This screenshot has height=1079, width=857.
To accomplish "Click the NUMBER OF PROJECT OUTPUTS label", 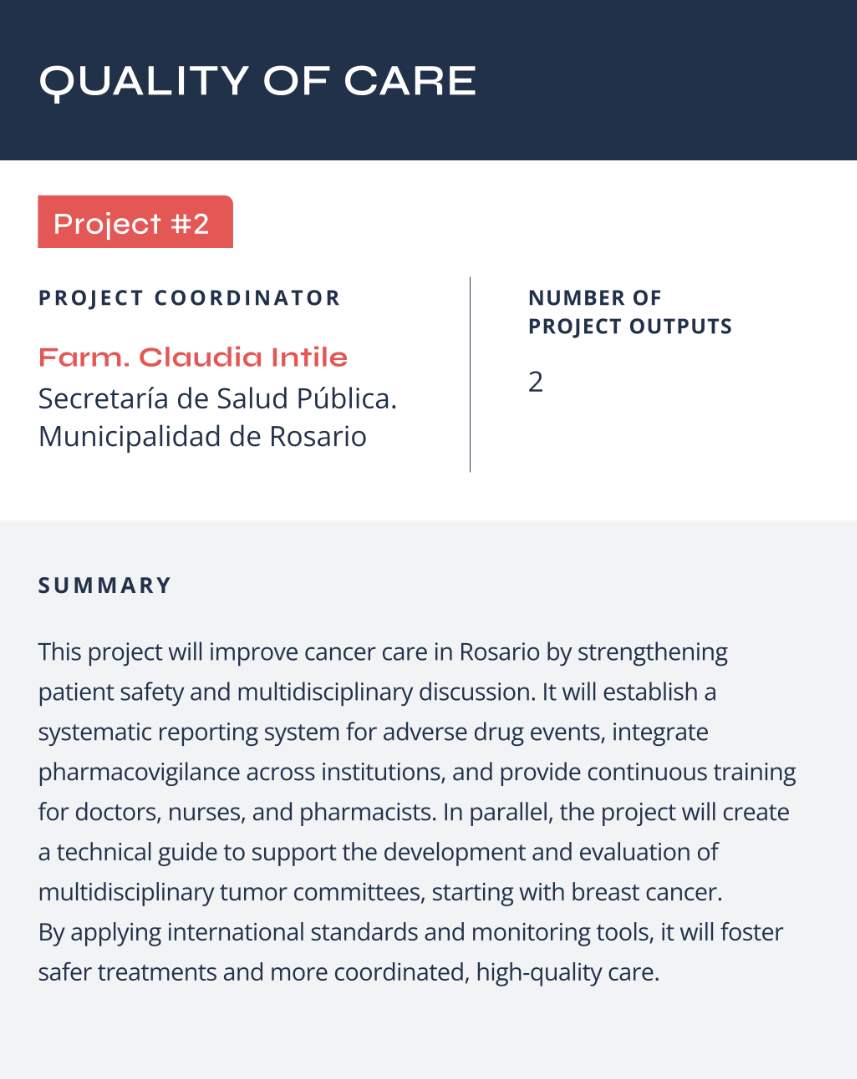I will coord(629,312).
